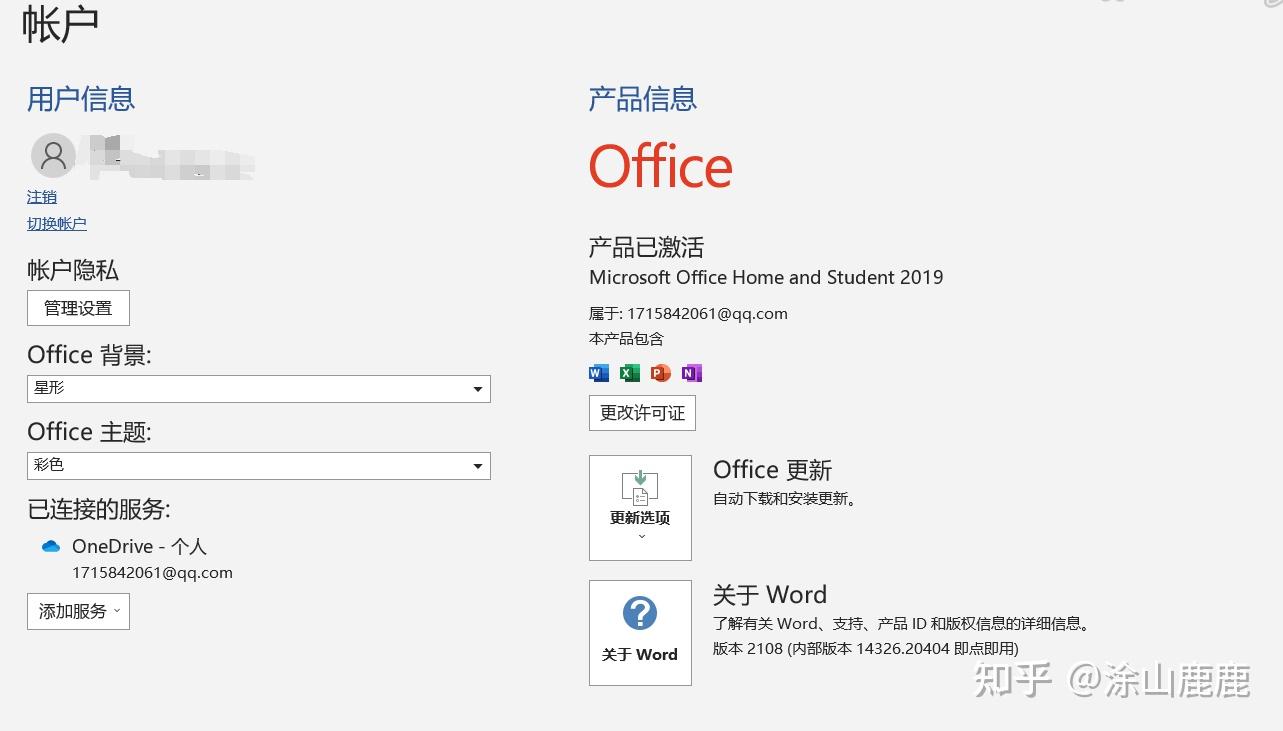The height and width of the screenshot is (731, 1283).
Task: Open the 更新选项 update options button
Action: pyautogui.click(x=640, y=508)
